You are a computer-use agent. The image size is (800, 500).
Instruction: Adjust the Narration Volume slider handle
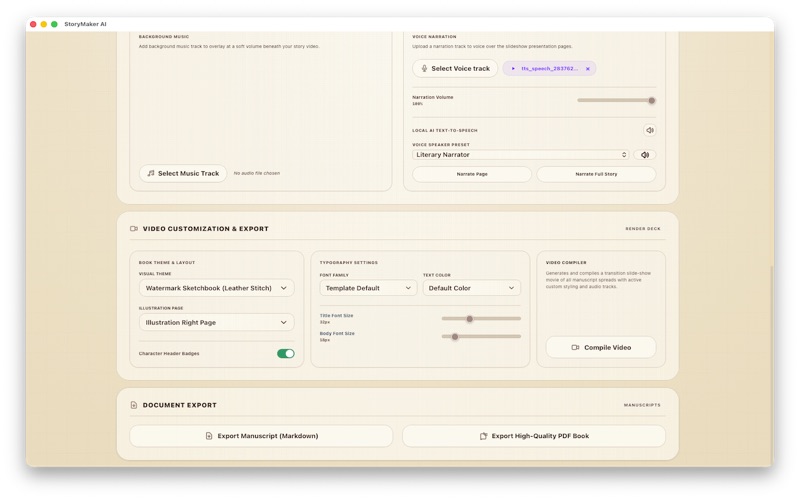coord(652,101)
